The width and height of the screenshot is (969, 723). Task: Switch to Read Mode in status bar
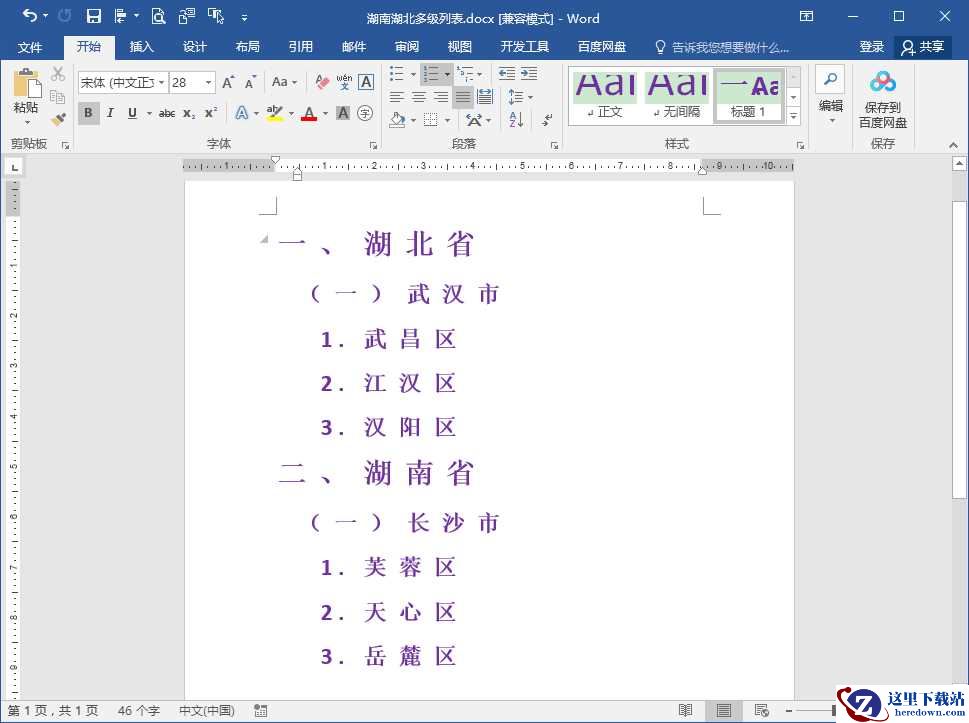pos(685,711)
